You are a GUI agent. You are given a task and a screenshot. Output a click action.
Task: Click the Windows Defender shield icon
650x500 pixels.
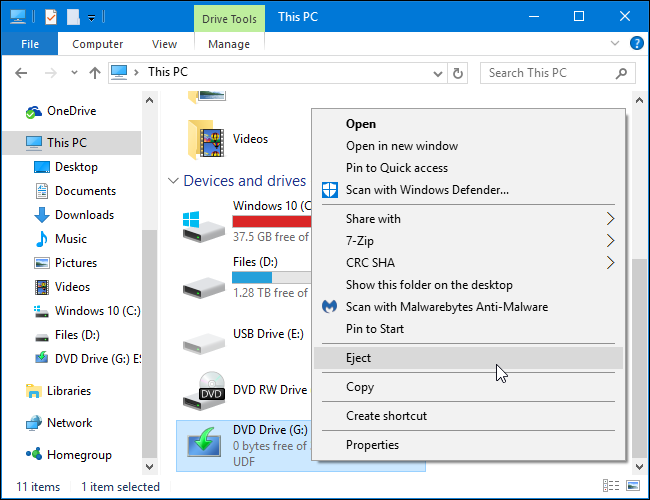click(x=330, y=190)
